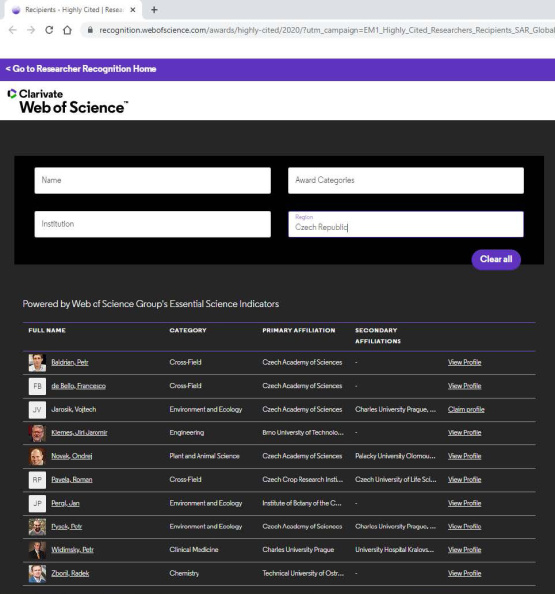Click the Clarivate Web of Science logo
Image resolution: width=555 pixels, height=594 pixels.
pyautogui.click(x=67, y=101)
